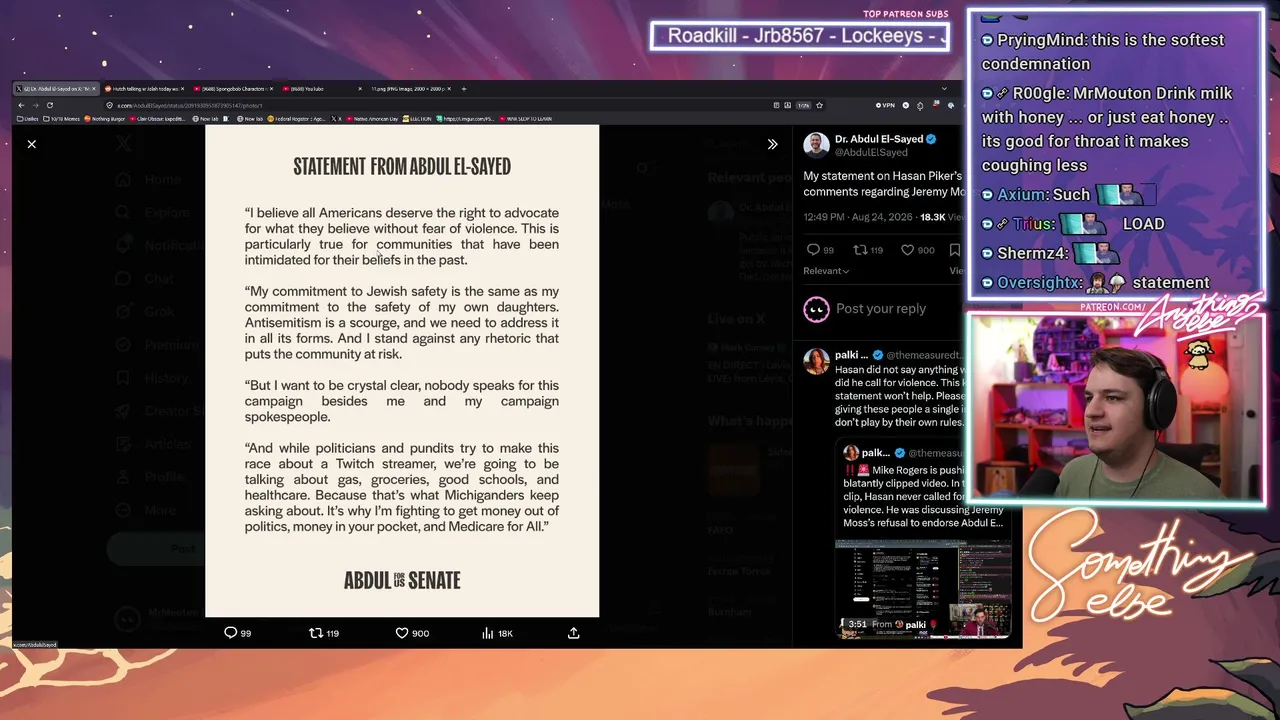Toggle reader view icon in address bar
The width and height of the screenshot is (1280, 720).
pos(776,105)
